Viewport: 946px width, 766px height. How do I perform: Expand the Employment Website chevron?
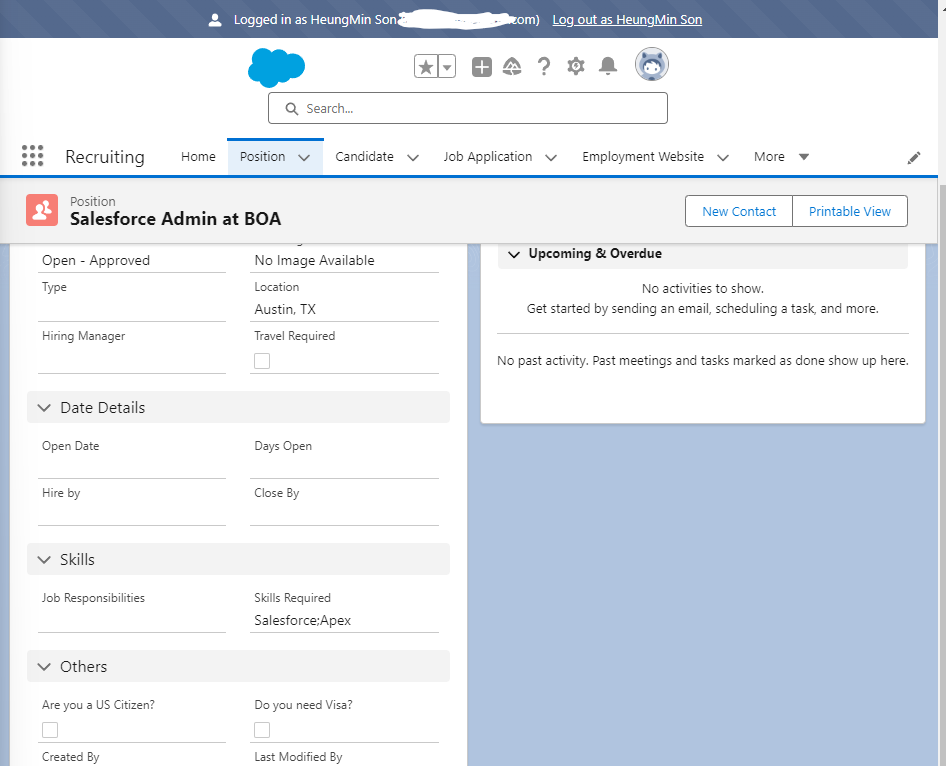click(x=723, y=157)
